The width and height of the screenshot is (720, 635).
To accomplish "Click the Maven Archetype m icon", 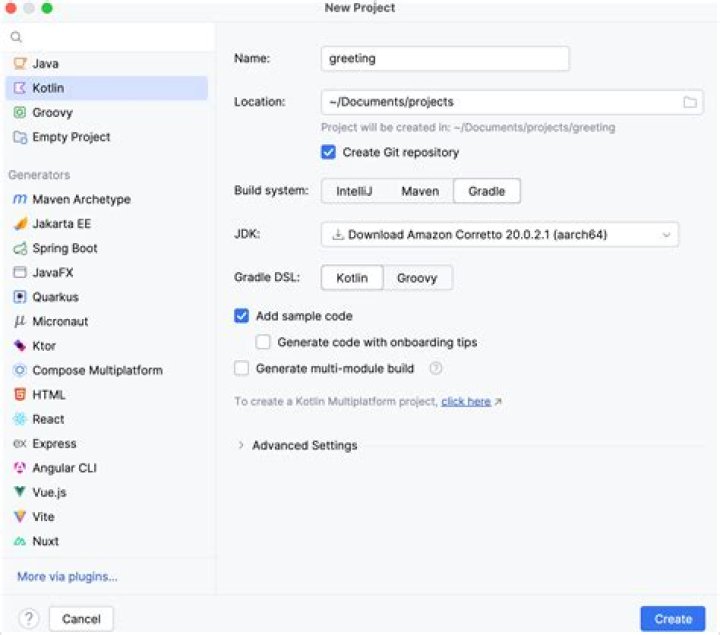I will [x=20, y=199].
